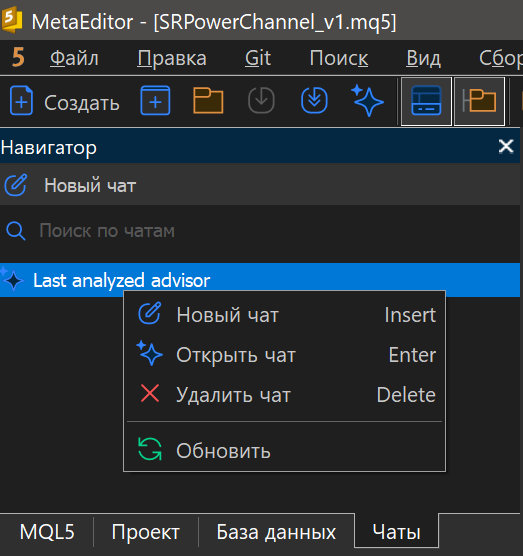The image size is (523, 556).
Task: Click the Поиск по чатам search field
Action: [x=260, y=231]
